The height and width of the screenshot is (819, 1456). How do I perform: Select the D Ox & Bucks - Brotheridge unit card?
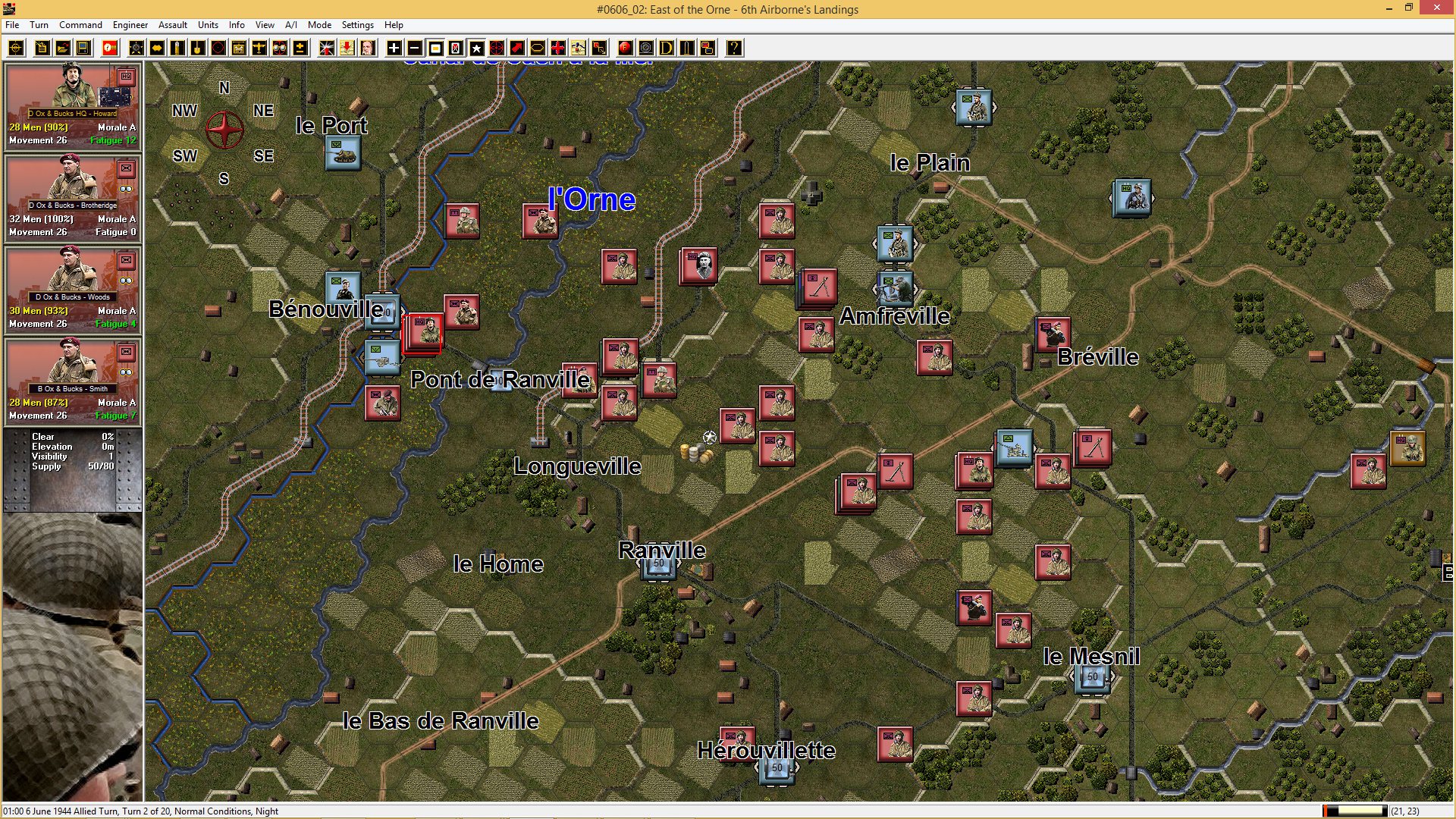[73, 198]
